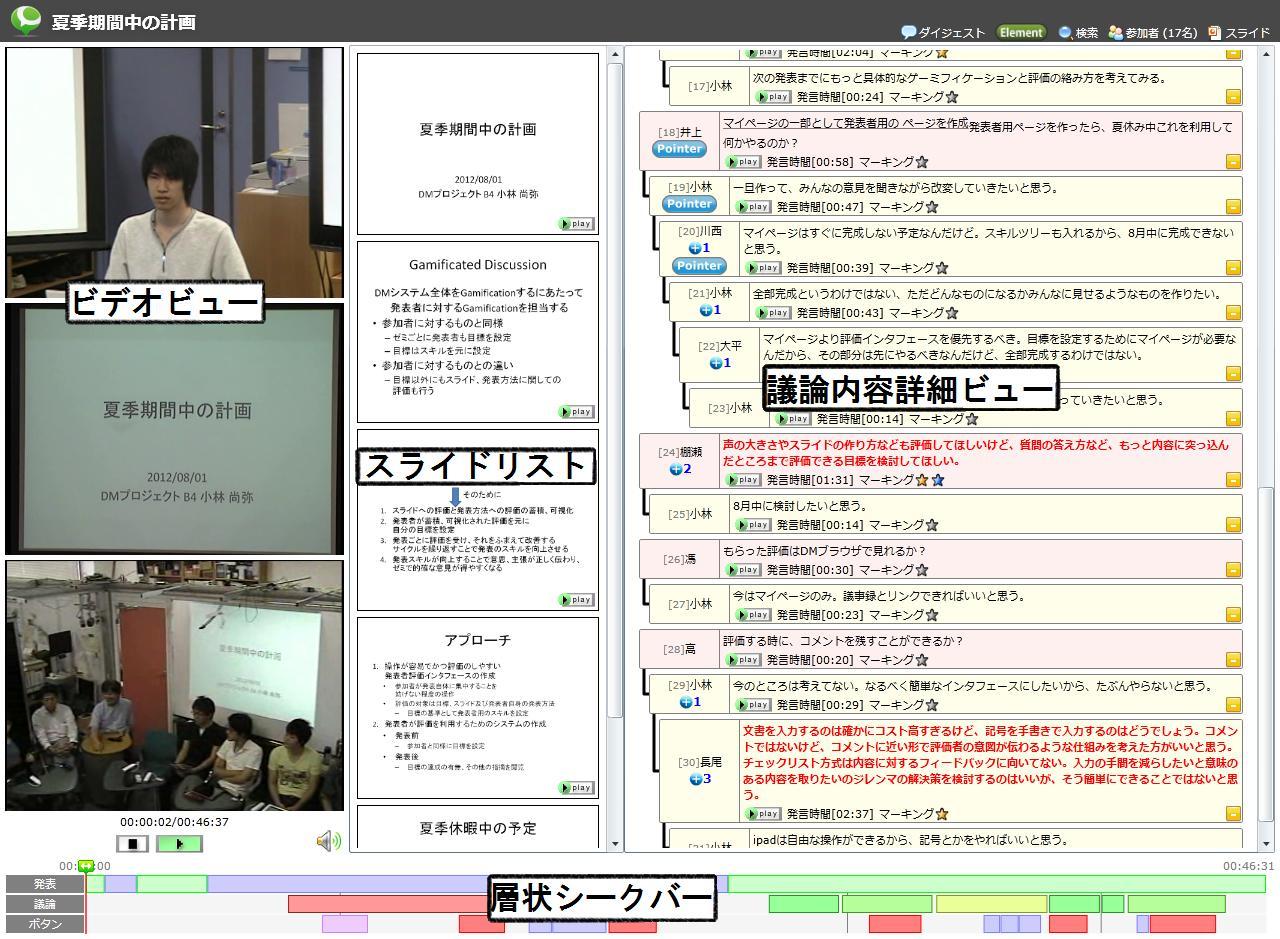Click slide list scrollbar thumb
Image resolution: width=1280 pixels, height=939 pixels.
tap(615, 390)
